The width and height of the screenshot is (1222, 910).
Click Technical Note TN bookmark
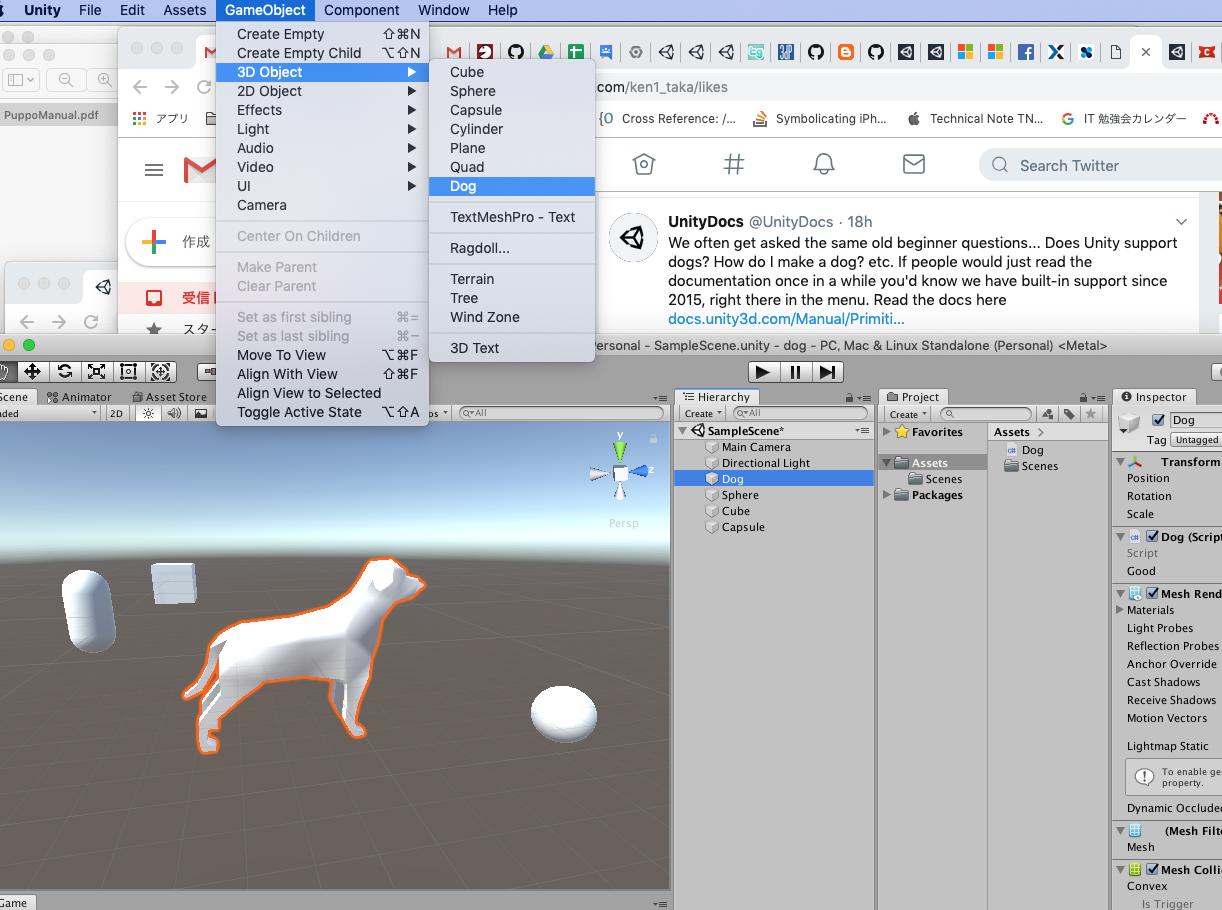pyautogui.click(x=975, y=118)
